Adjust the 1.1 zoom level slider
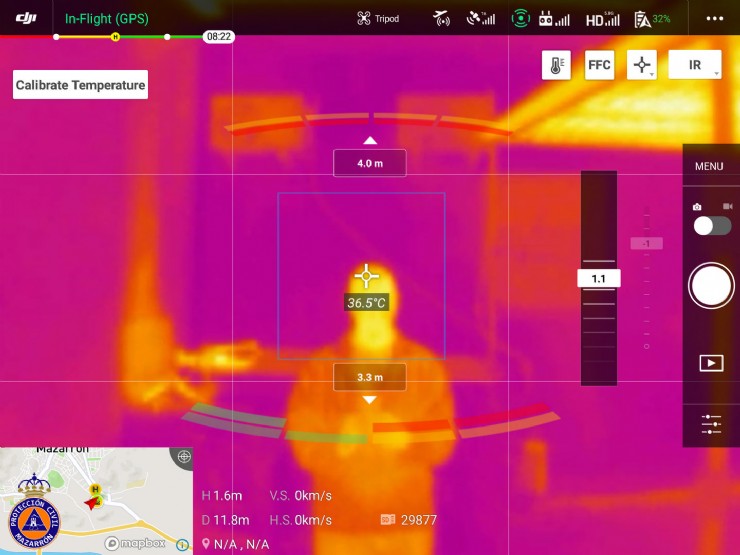 (599, 278)
